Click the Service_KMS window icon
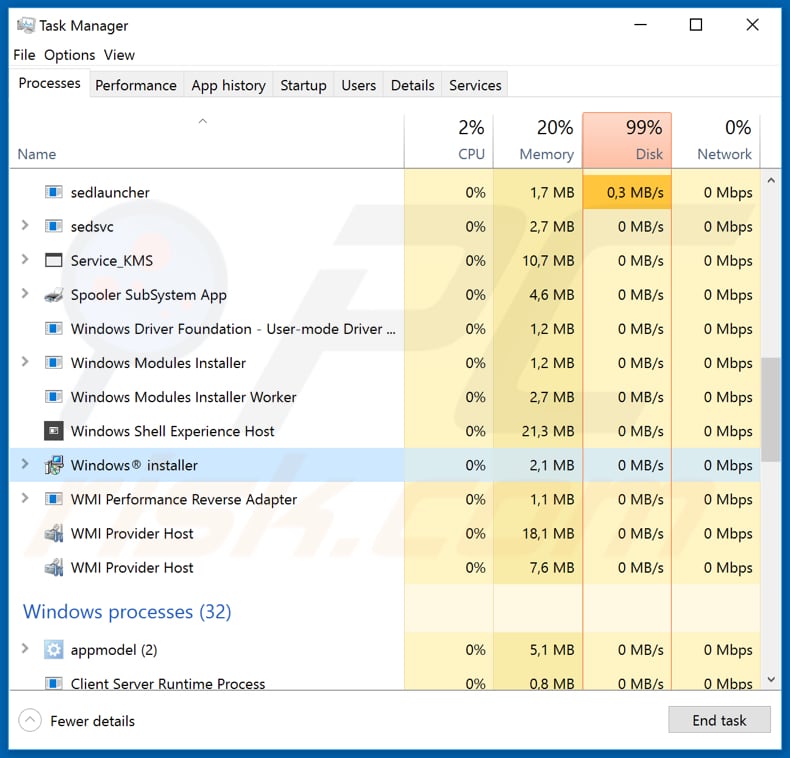The height and width of the screenshot is (758, 790). click(x=53, y=261)
